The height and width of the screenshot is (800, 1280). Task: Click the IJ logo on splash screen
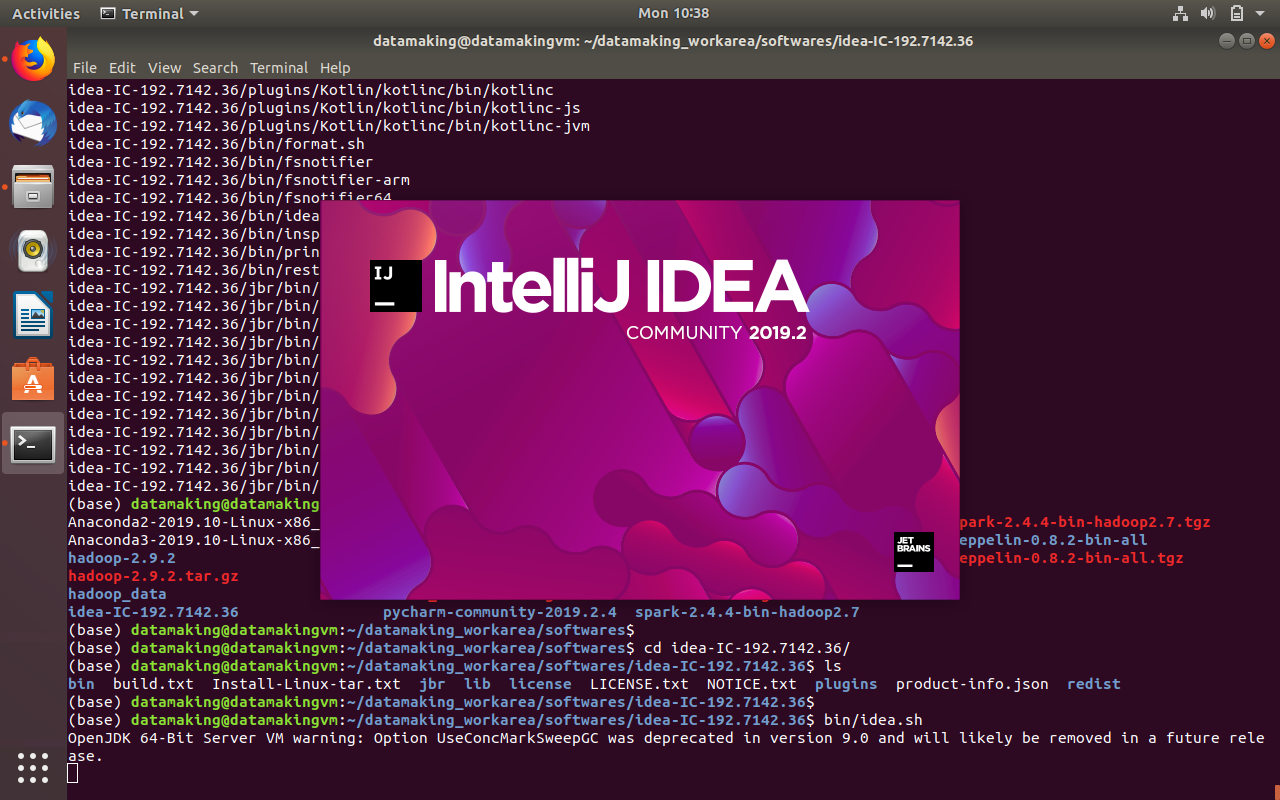[396, 286]
